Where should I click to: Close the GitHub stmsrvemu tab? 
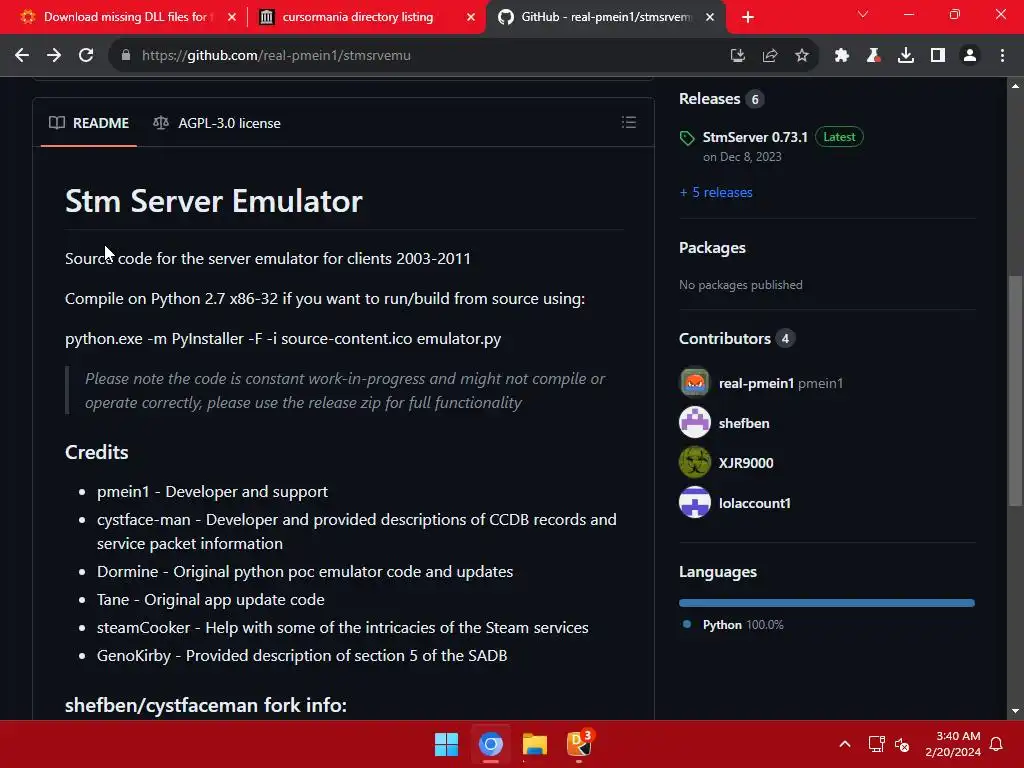[x=711, y=17]
